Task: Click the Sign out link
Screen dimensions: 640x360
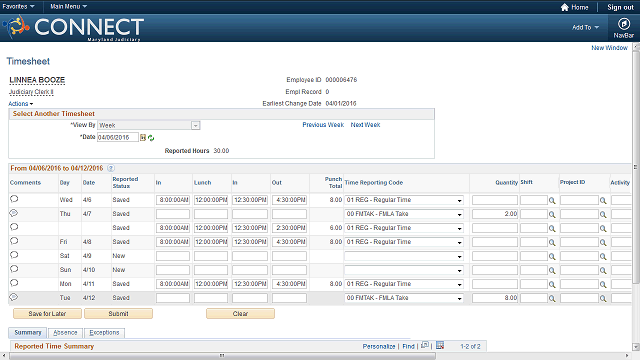Action: [x=620, y=7]
